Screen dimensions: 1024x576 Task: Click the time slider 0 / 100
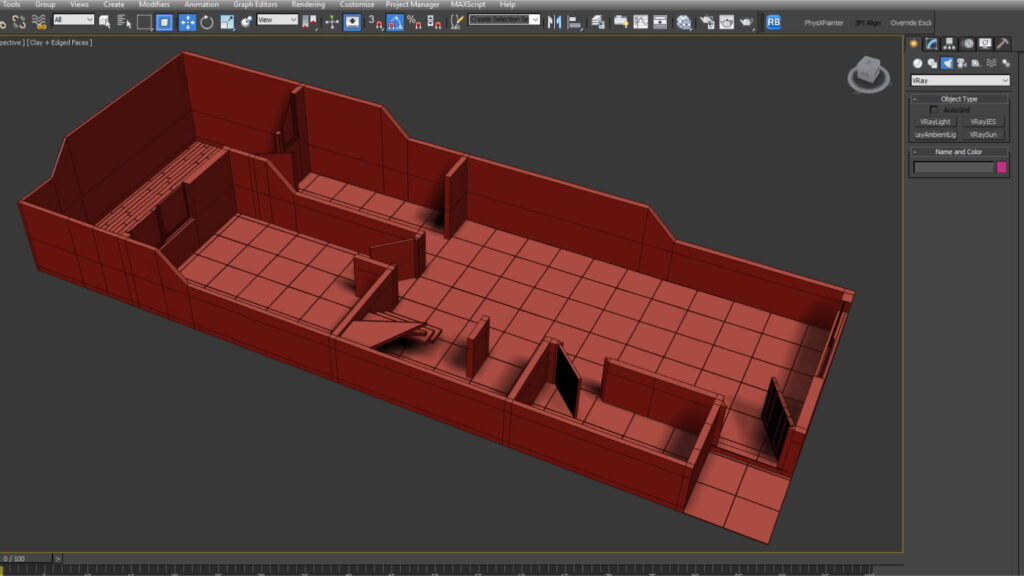tap(26, 558)
